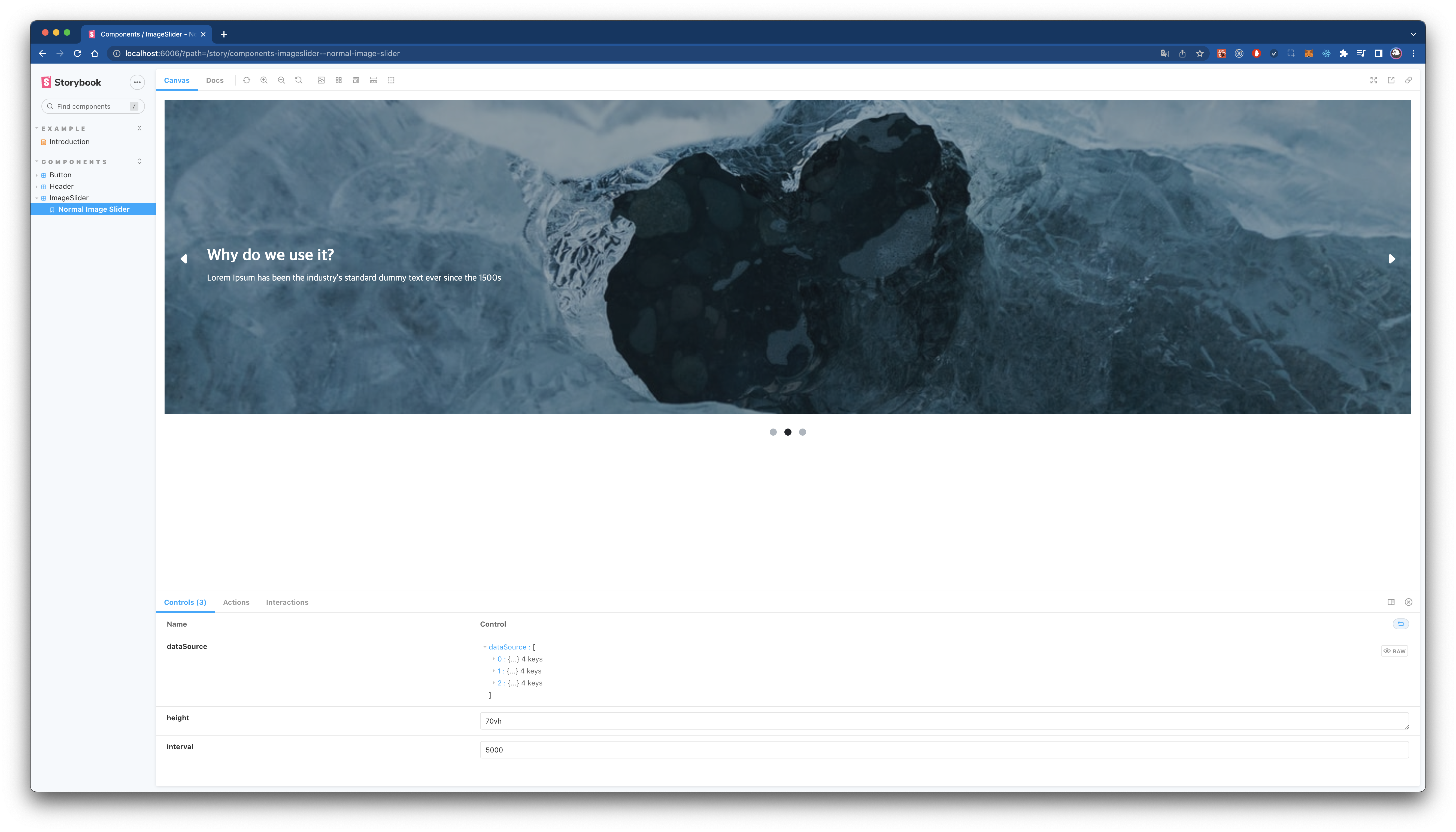
Task: Reload the browser page
Action: click(78, 54)
